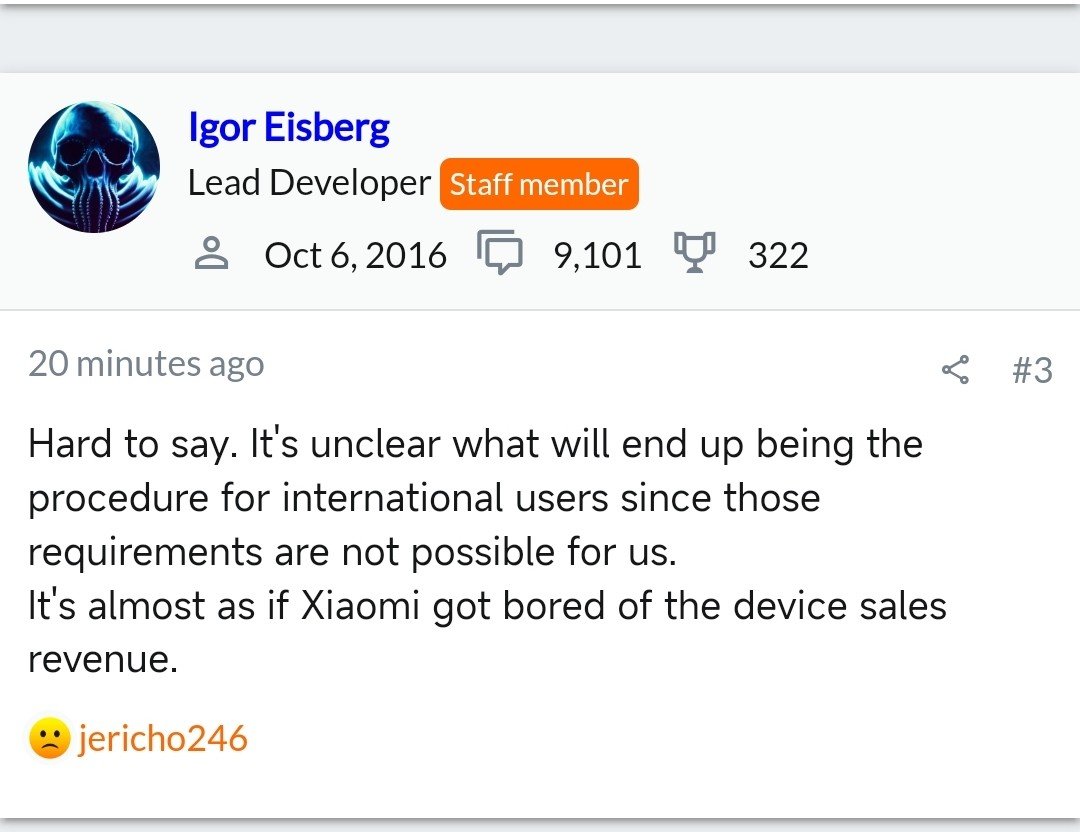1080x832 pixels.
Task: Share this post using the share icon
Action: coord(955,370)
